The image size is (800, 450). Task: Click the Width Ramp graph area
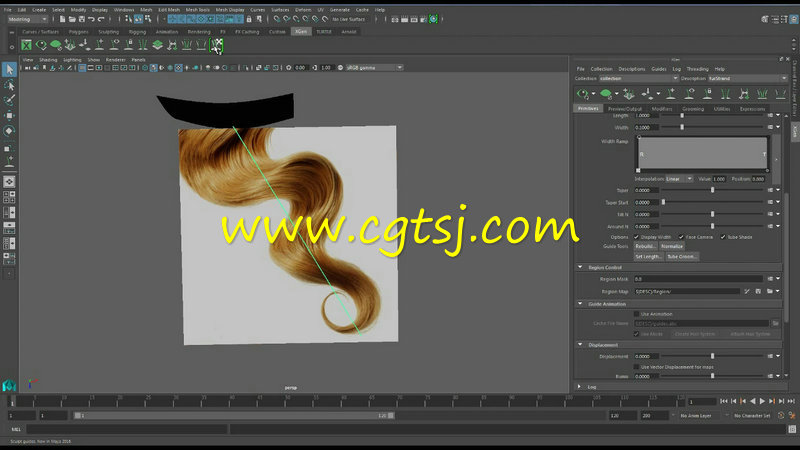pos(703,153)
